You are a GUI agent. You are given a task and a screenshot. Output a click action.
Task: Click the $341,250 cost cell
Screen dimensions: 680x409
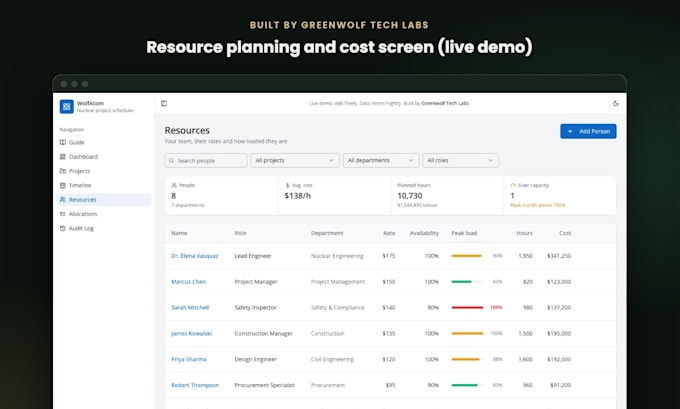[x=559, y=256]
